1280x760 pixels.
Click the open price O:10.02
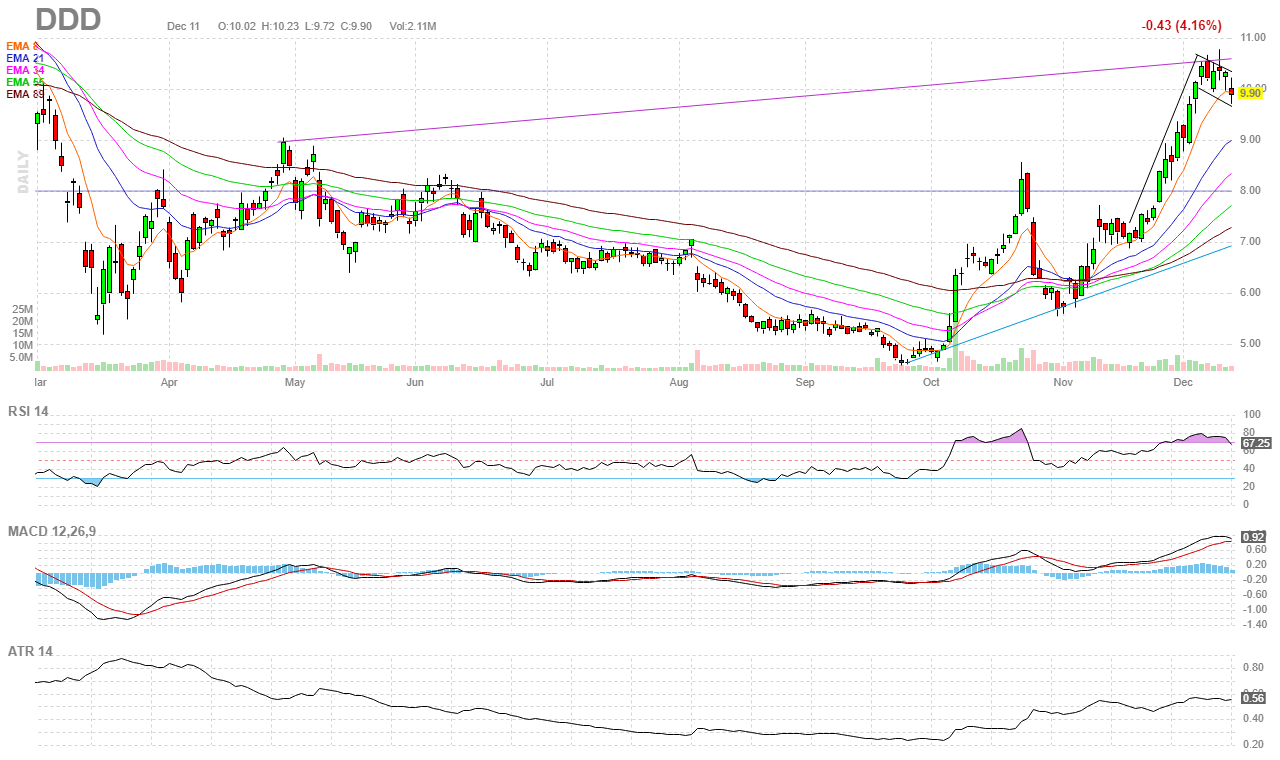tap(237, 26)
